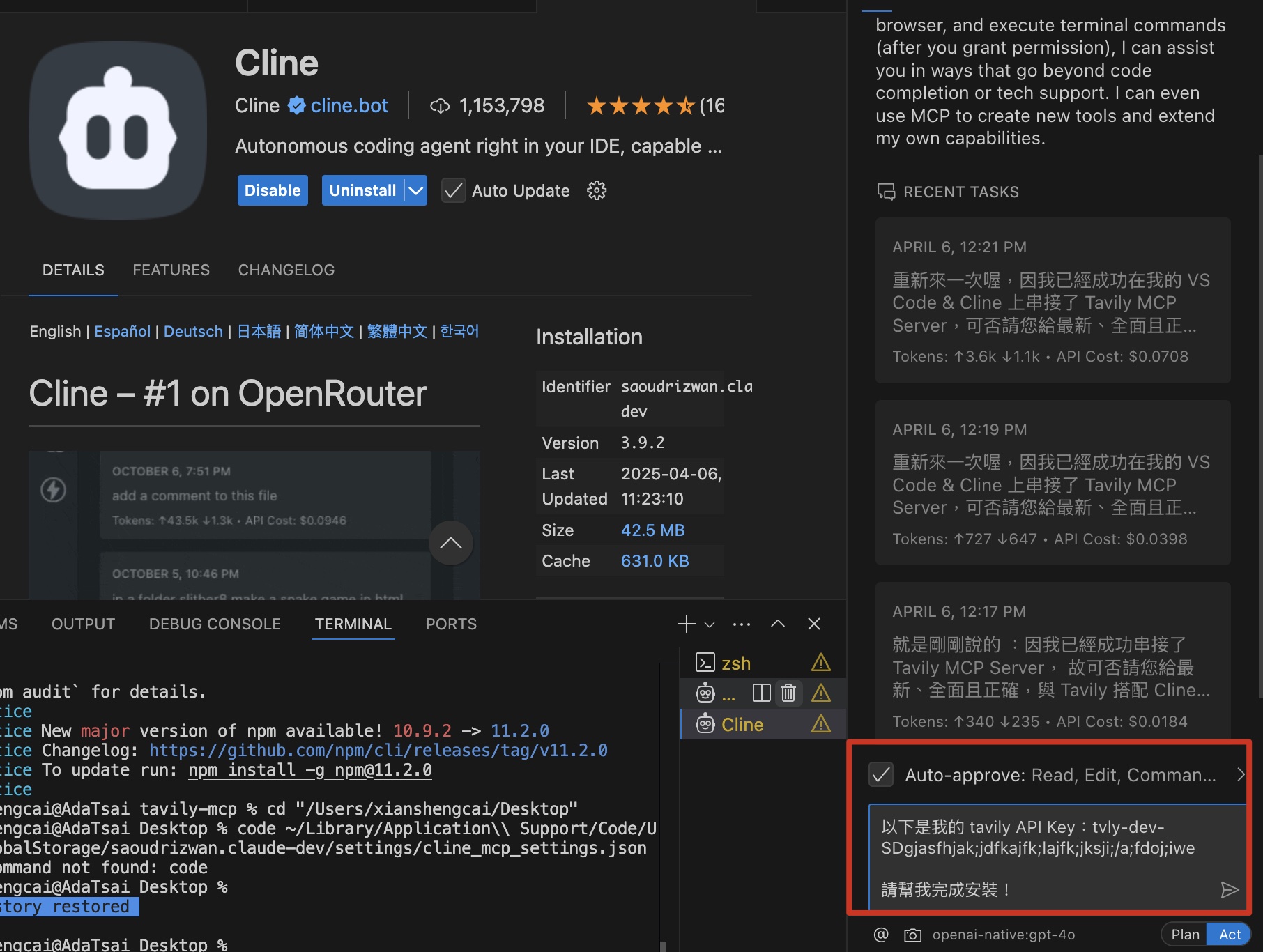Open the Deutsch readme link

(193, 331)
